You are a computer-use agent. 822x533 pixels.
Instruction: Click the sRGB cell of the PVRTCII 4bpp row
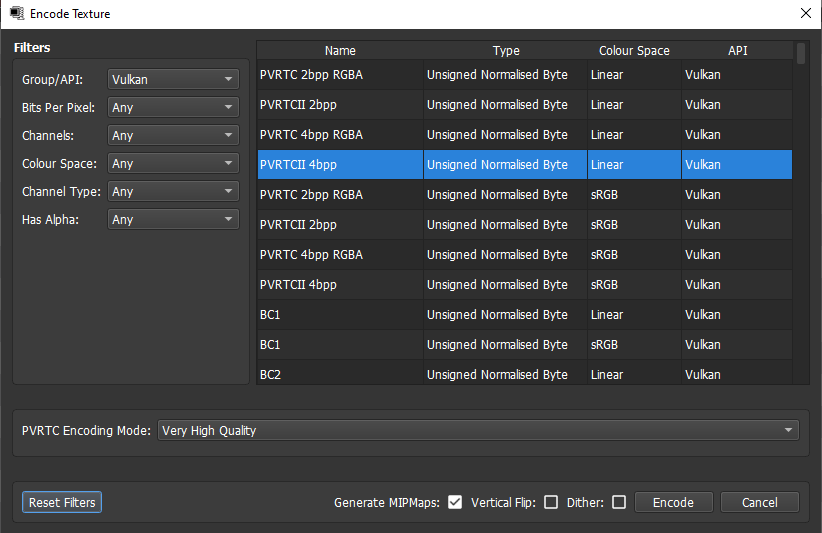click(x=634, y=285)
